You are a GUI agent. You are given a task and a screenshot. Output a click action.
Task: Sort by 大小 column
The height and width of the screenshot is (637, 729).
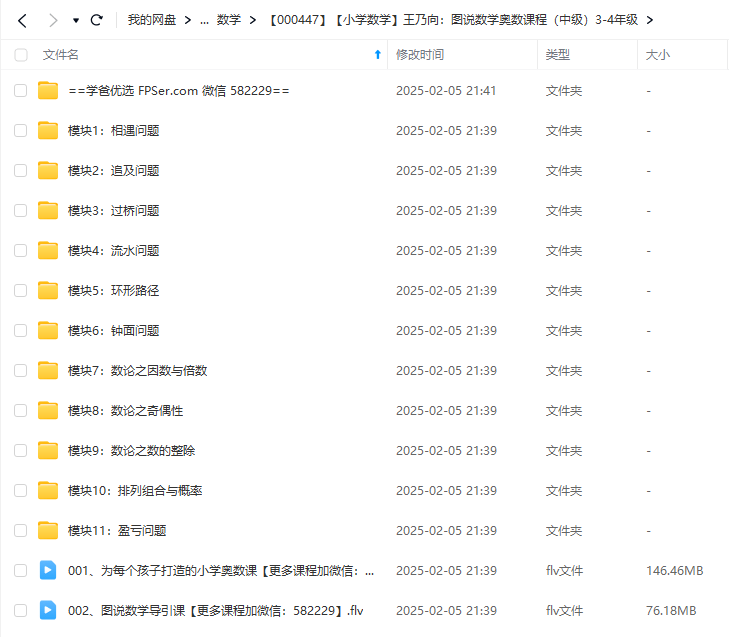pos(658,55)
